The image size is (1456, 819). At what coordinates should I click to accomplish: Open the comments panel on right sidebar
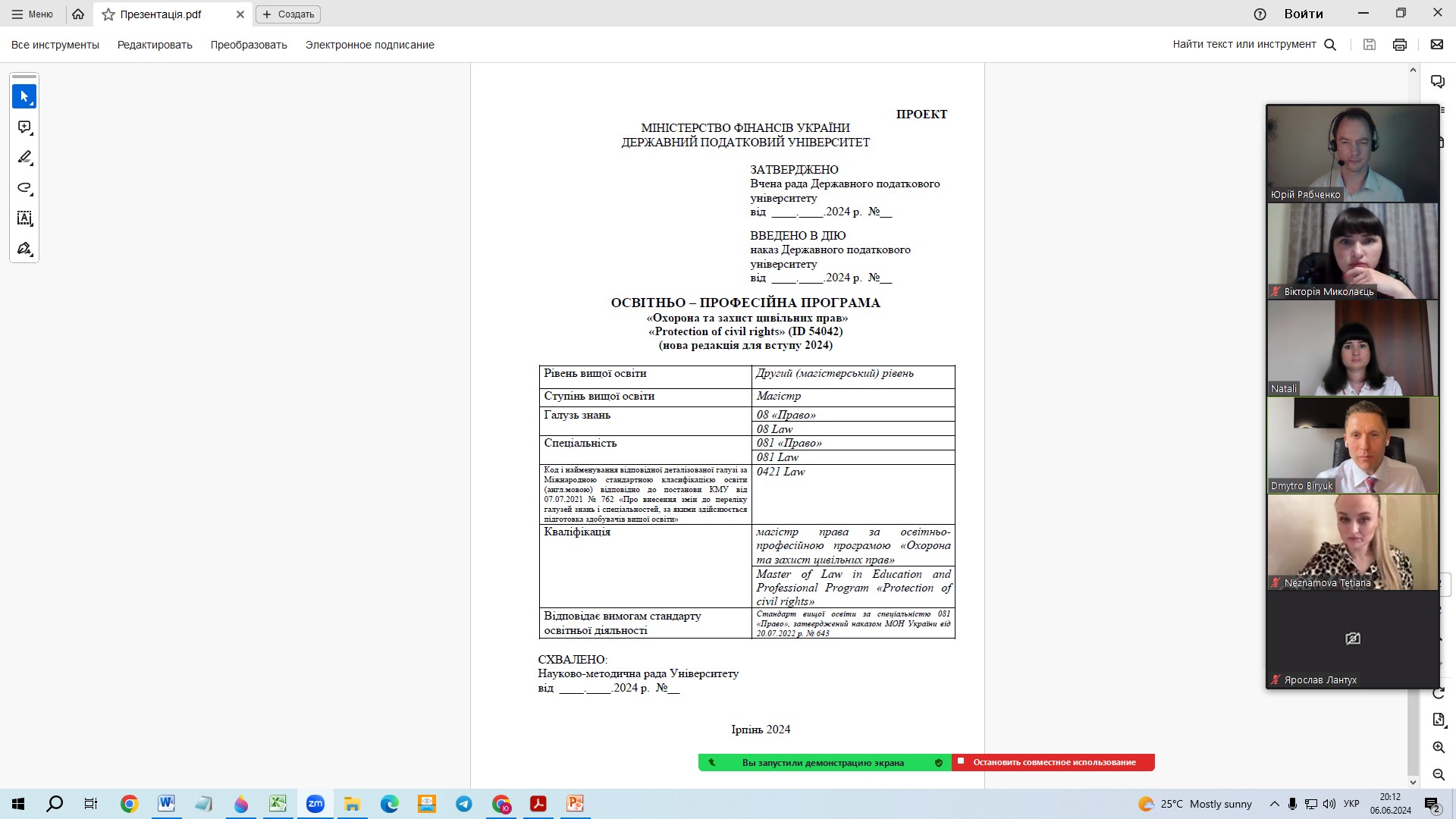[1438, 81]
